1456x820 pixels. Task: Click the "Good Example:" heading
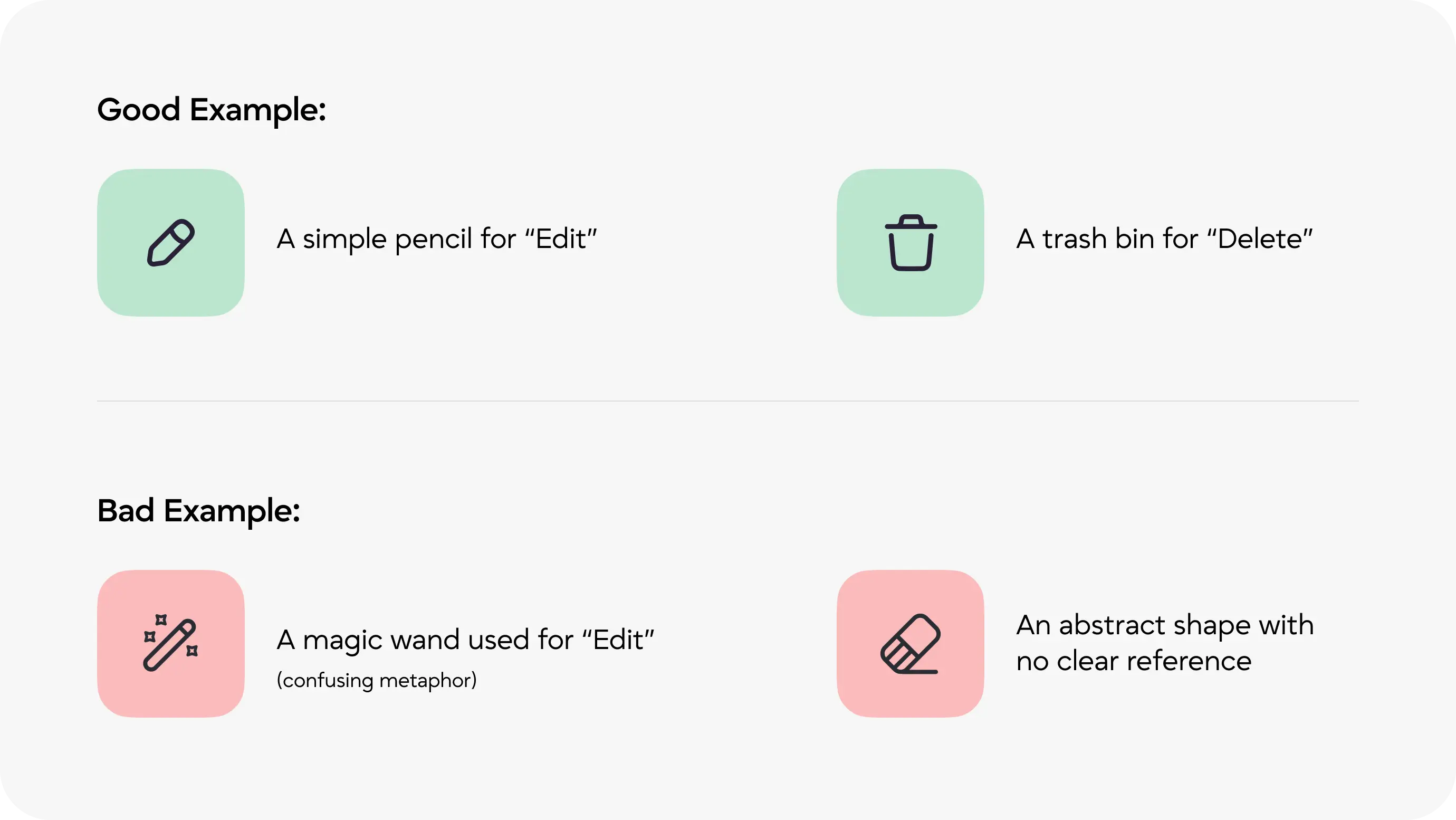point(212,110)
